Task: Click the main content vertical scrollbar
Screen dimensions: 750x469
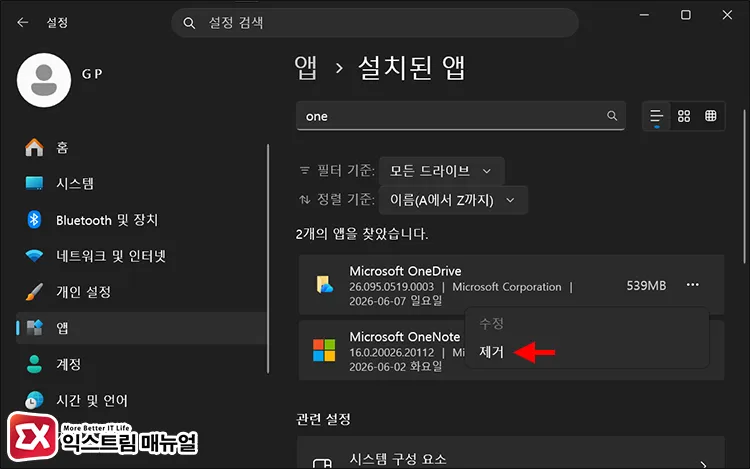Action: [x=744, y=186]
